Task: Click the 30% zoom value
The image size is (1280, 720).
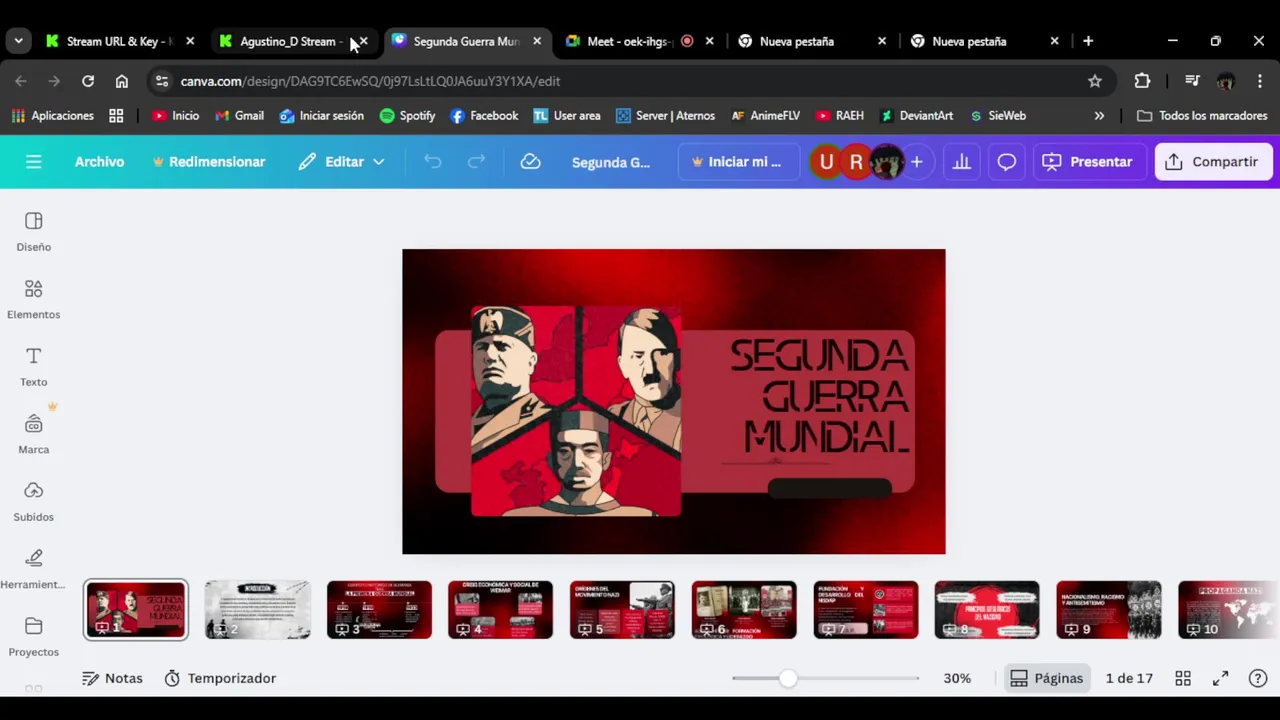Action: [x=957, y=678]
